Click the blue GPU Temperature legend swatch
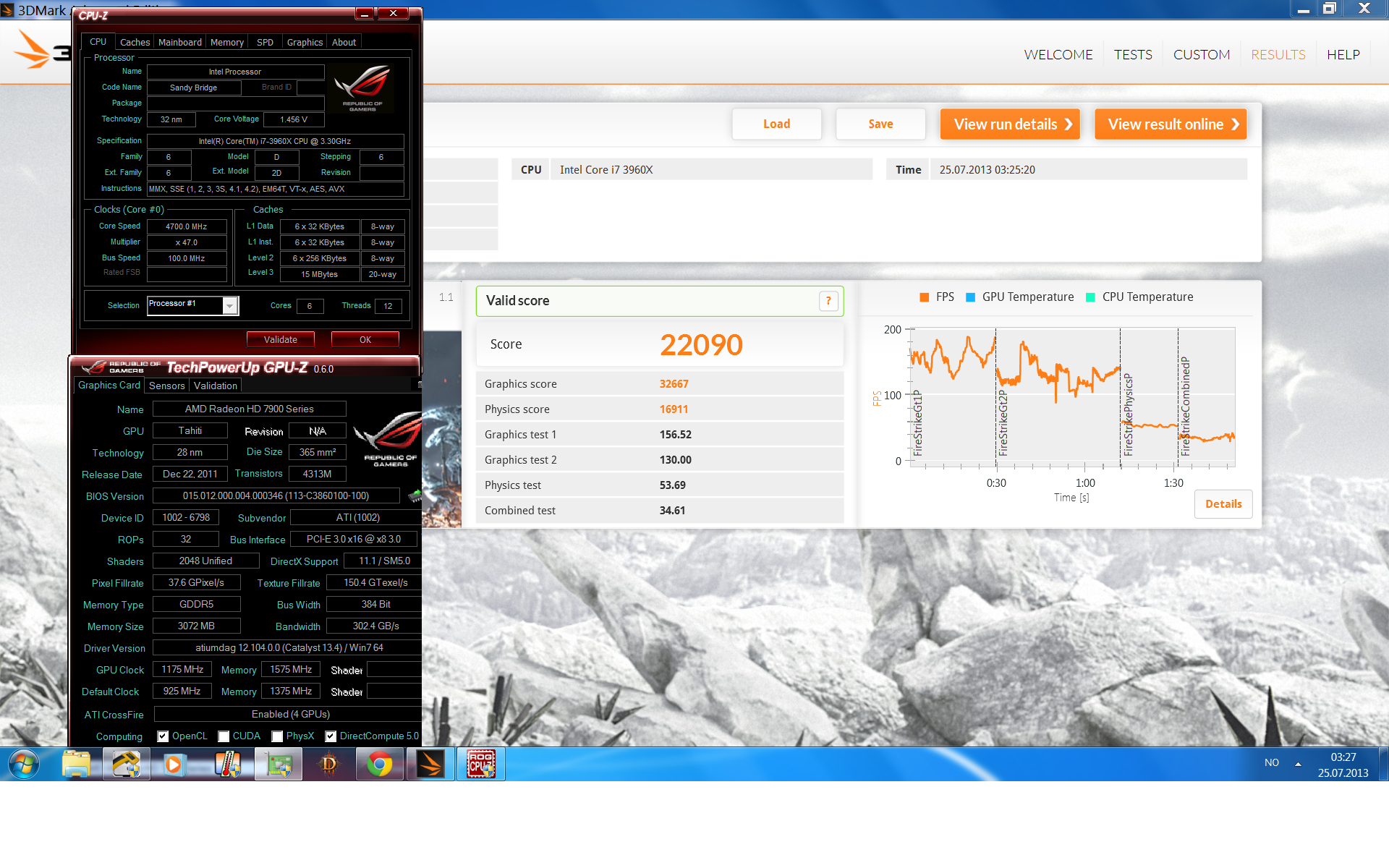This screenshot has height=868, width=1389. tap(970, 297)
